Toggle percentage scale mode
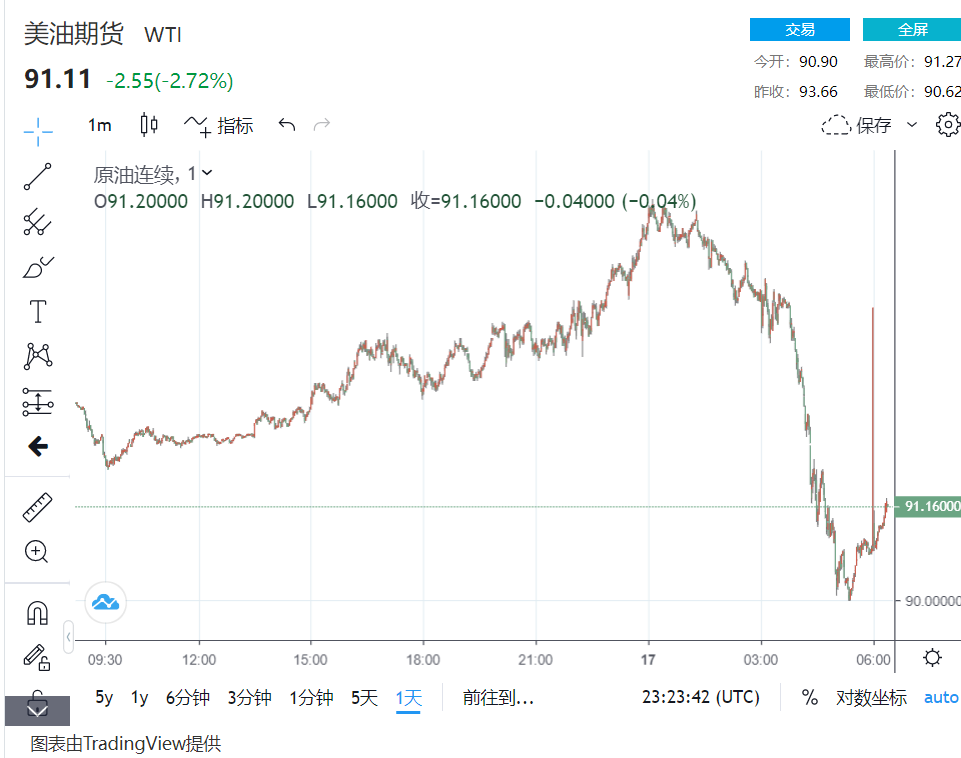This screenshot has width=961, height=758. (x=810, y=698)
